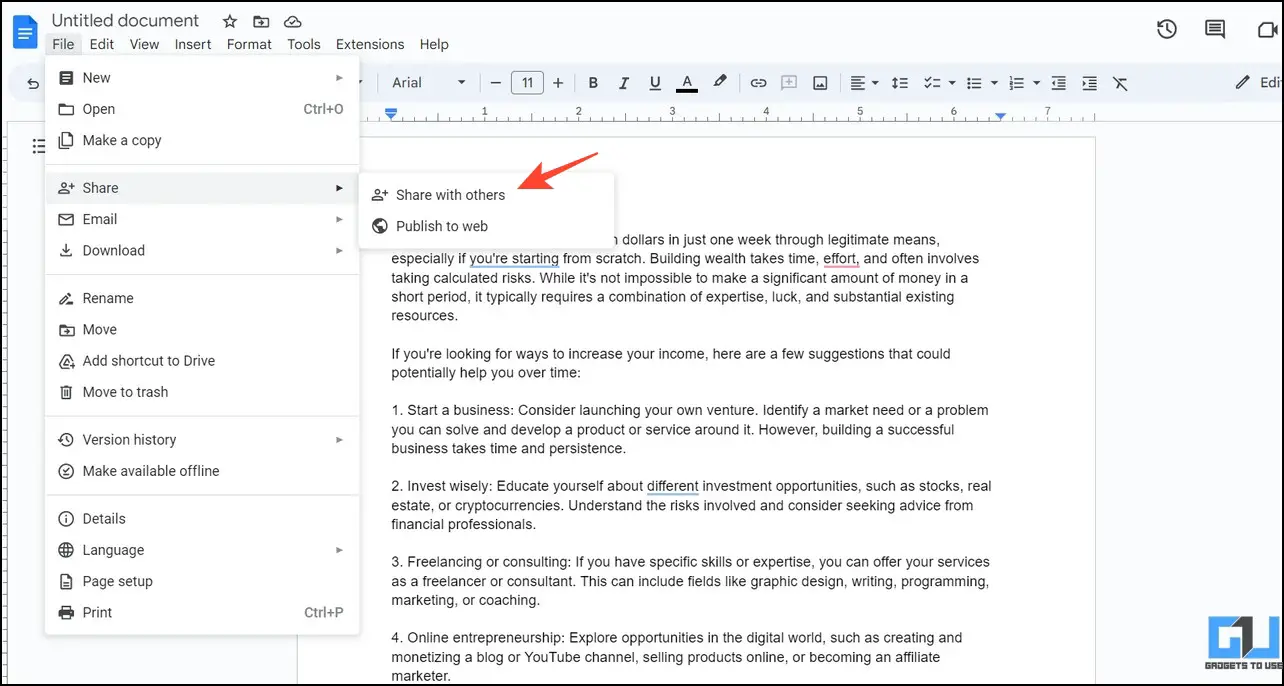
Task: Click the numbered list icon
Action: point(1017,83)
